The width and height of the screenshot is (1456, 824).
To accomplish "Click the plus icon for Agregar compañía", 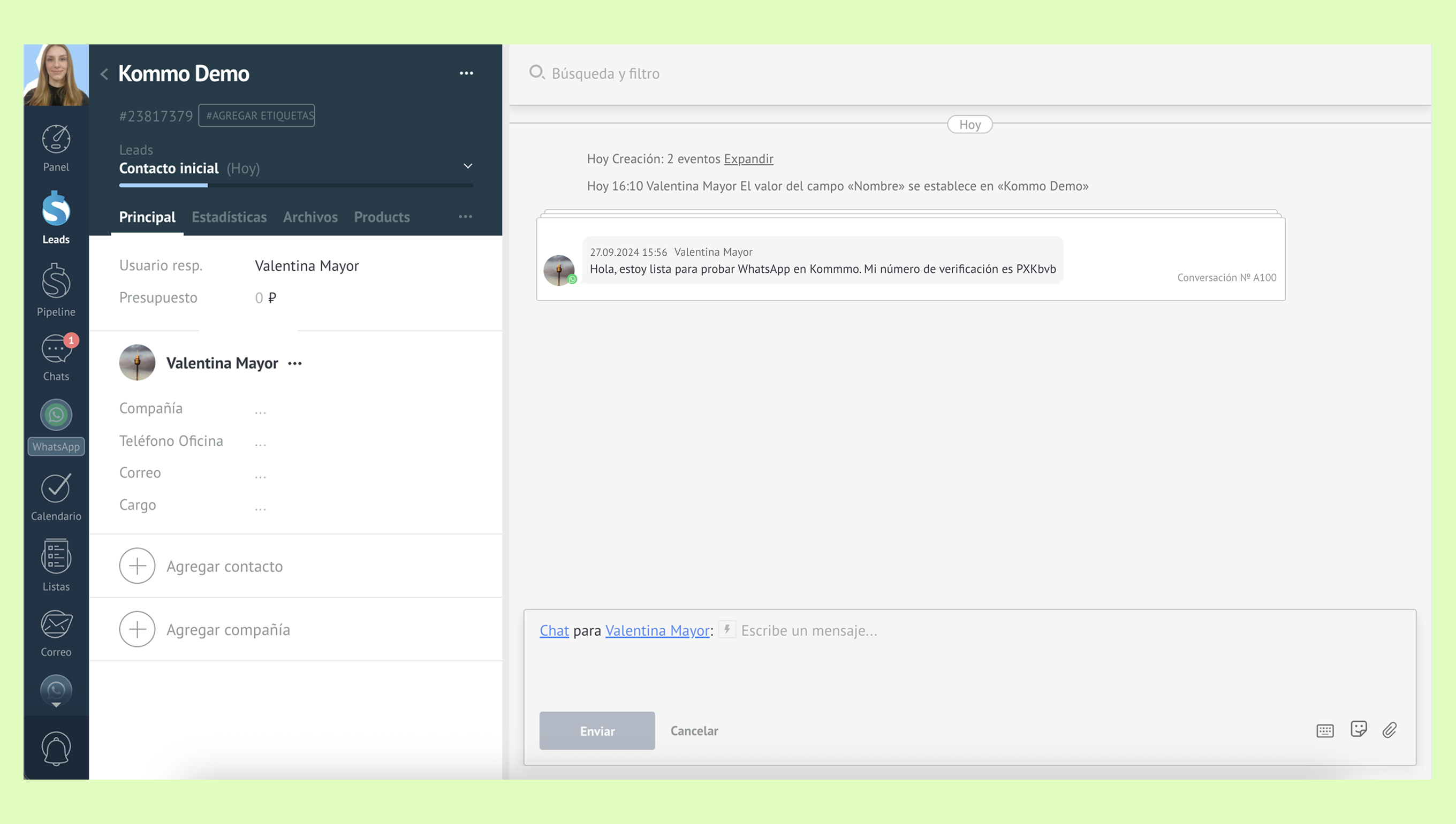I will click(x=137, y=629).
